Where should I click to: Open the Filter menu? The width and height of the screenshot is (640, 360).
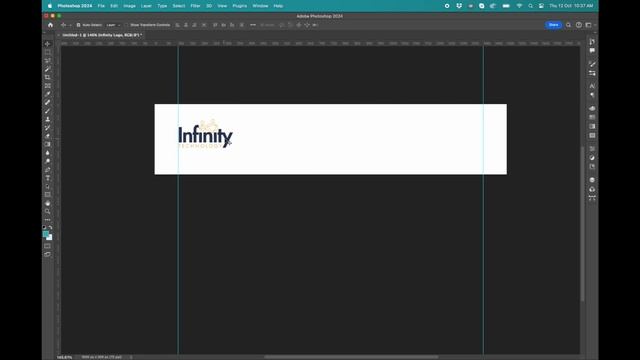coord(196,6)
